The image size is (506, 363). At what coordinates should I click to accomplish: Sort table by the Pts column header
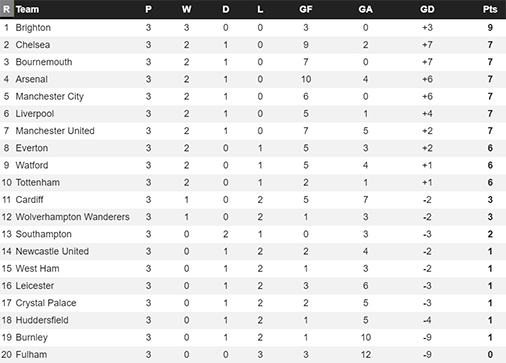490,9
